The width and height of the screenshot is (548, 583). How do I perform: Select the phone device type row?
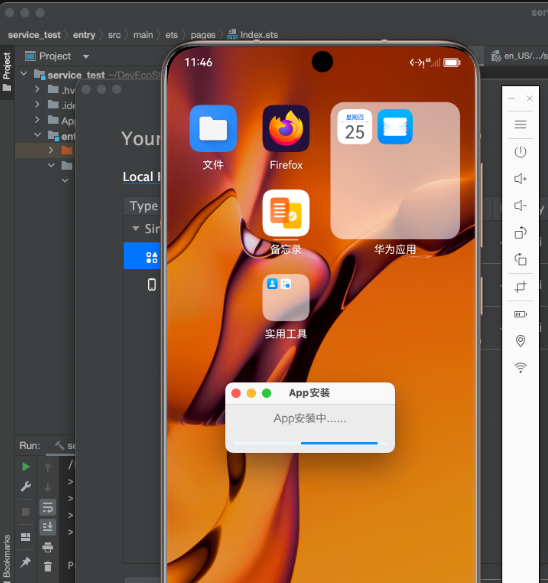[x=142, y=284]
